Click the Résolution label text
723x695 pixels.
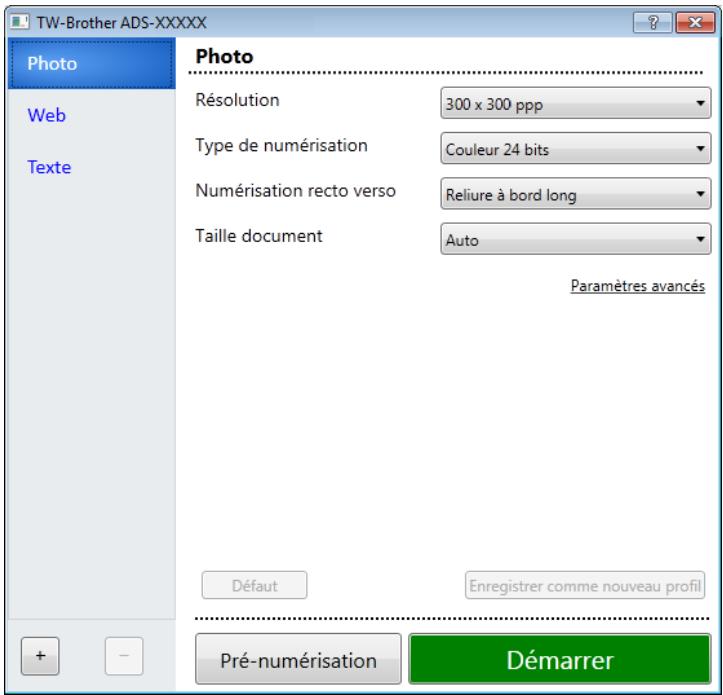[x=237, y=100]
